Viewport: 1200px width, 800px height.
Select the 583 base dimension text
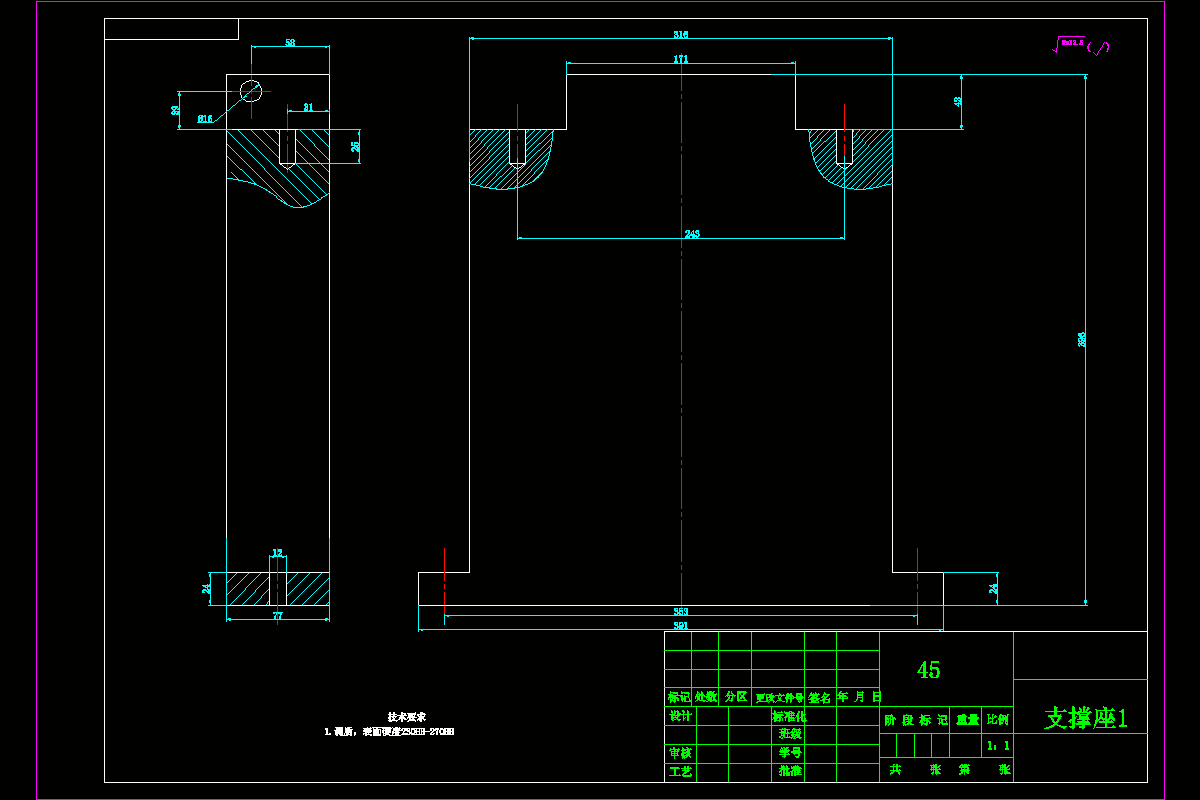pos(681,611)
